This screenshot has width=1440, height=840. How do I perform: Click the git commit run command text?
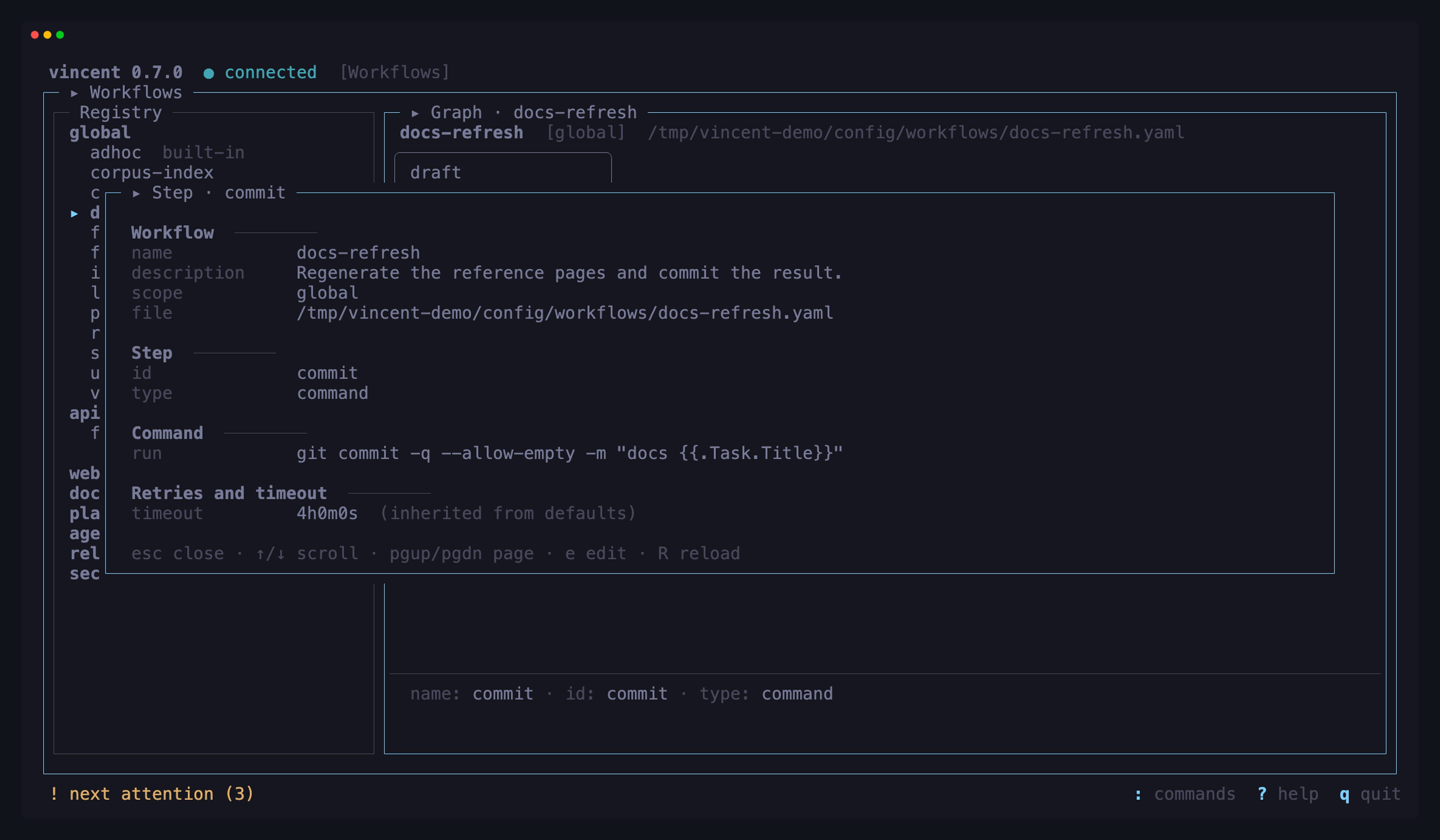(x=569, y=453)
